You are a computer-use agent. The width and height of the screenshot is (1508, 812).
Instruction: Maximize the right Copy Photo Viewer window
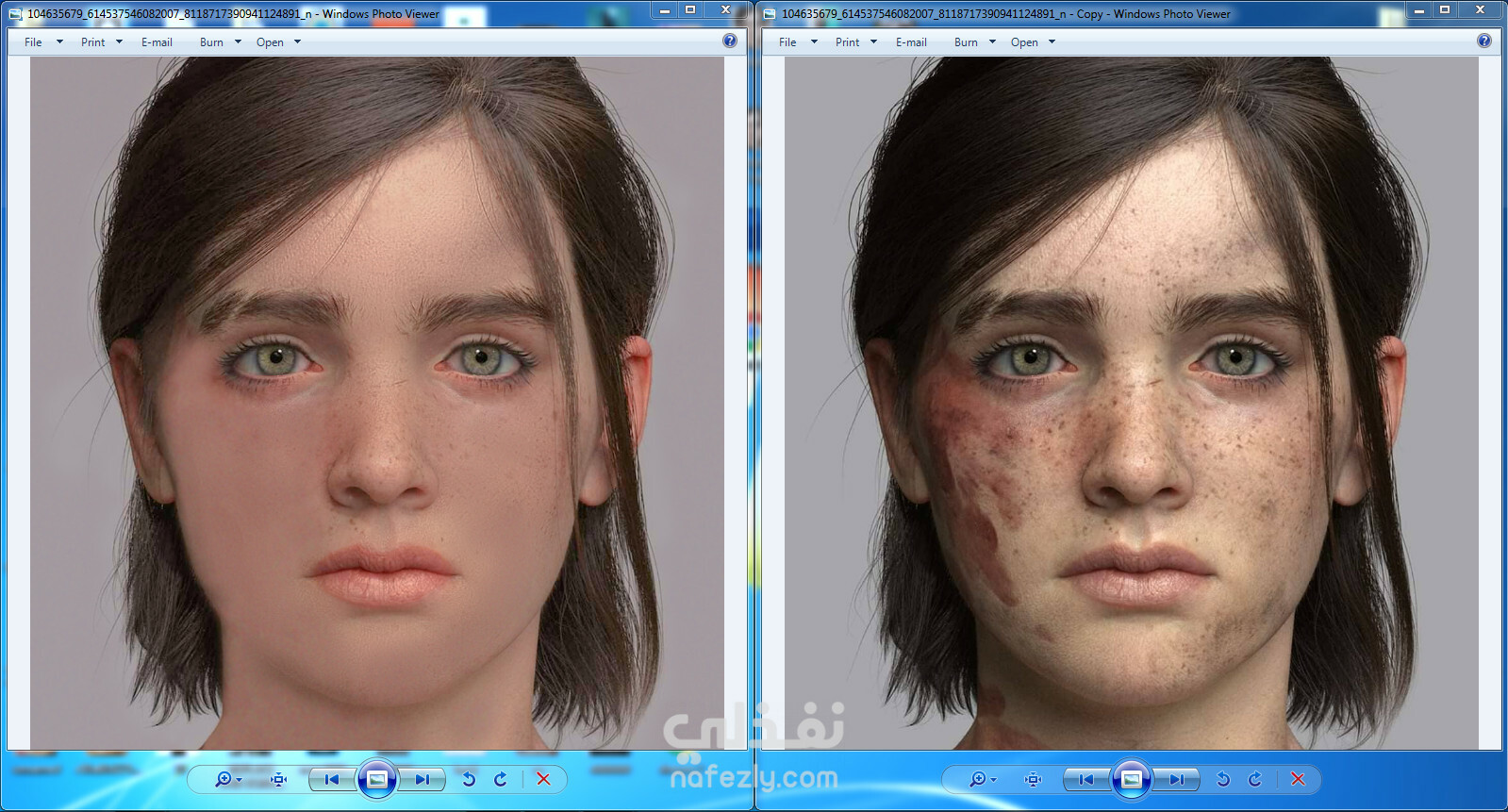pos(1444,10)
